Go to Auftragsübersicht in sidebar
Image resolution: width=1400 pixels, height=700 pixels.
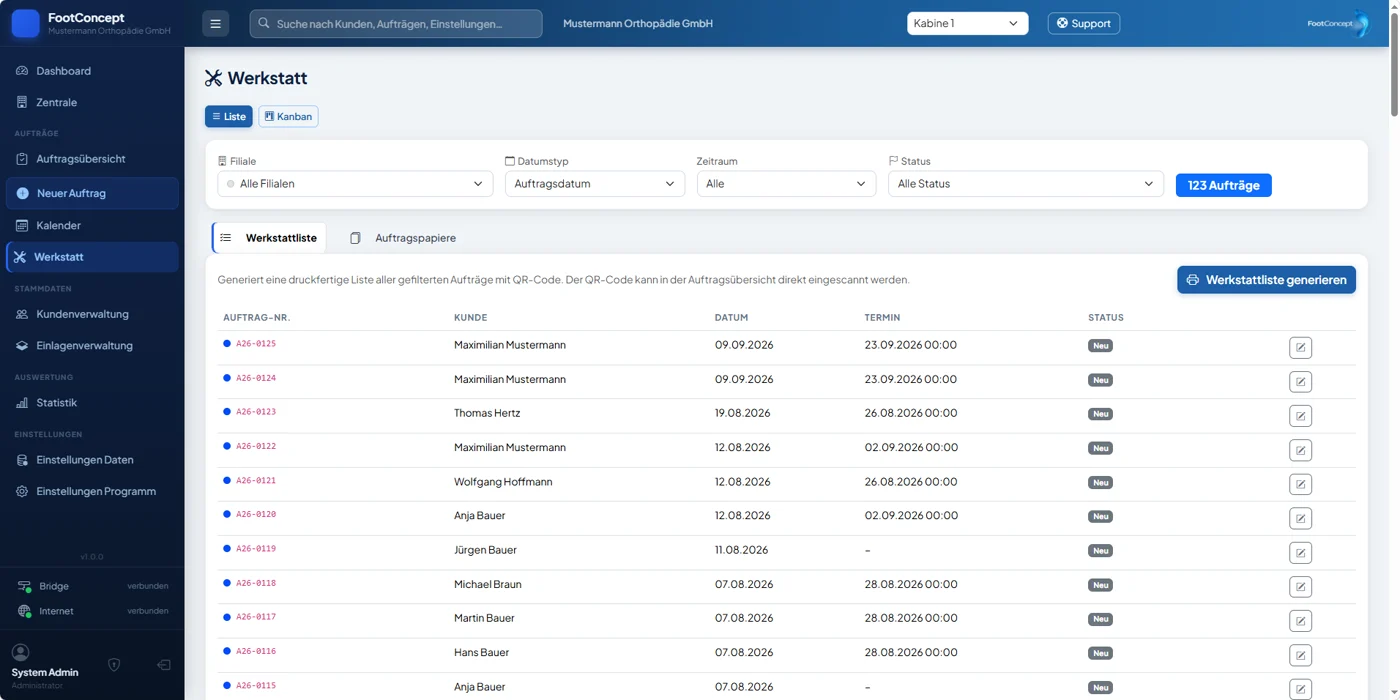[x=92, y=159]
